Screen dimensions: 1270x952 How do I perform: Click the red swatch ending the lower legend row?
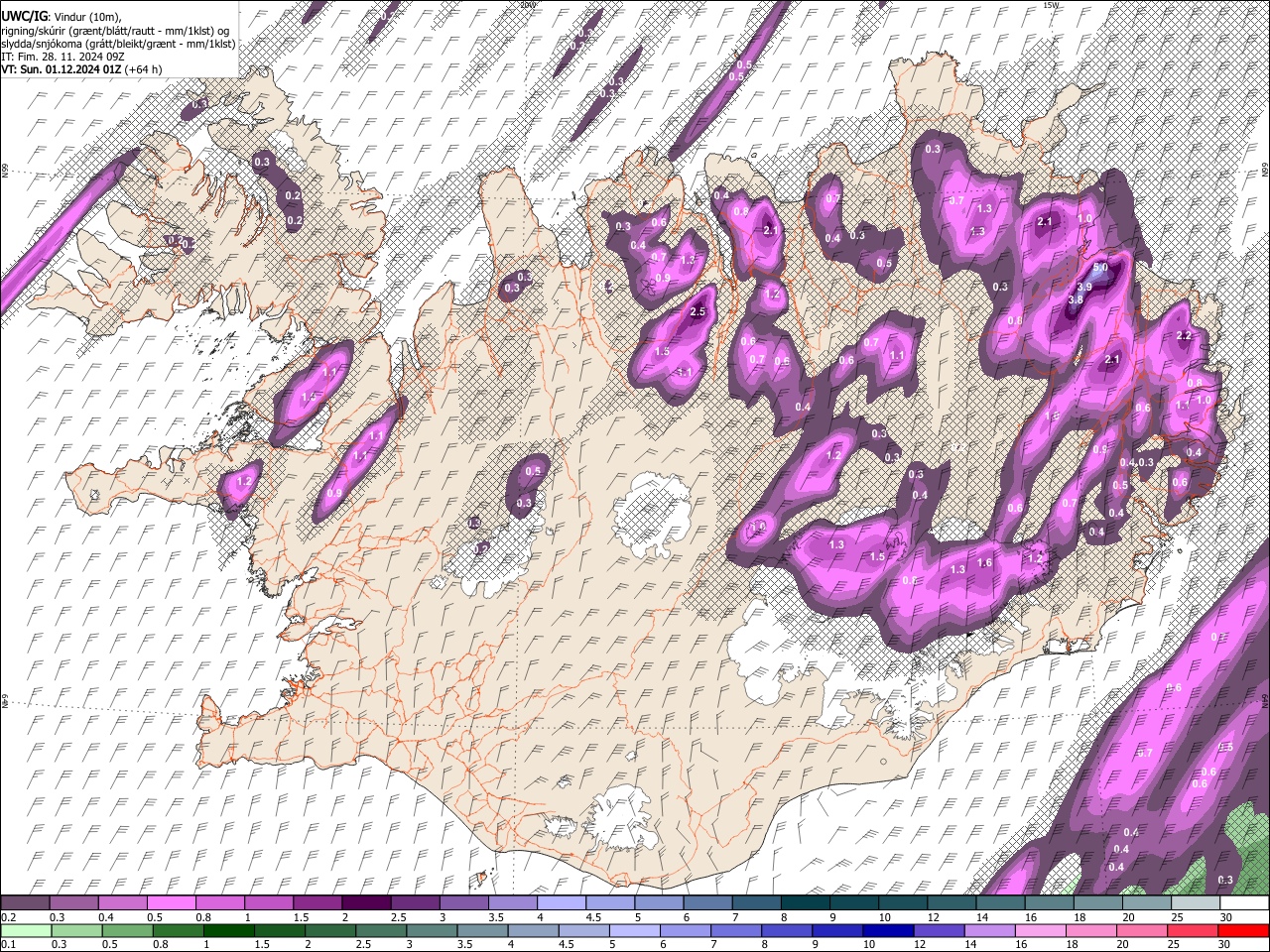(1242, 930)
